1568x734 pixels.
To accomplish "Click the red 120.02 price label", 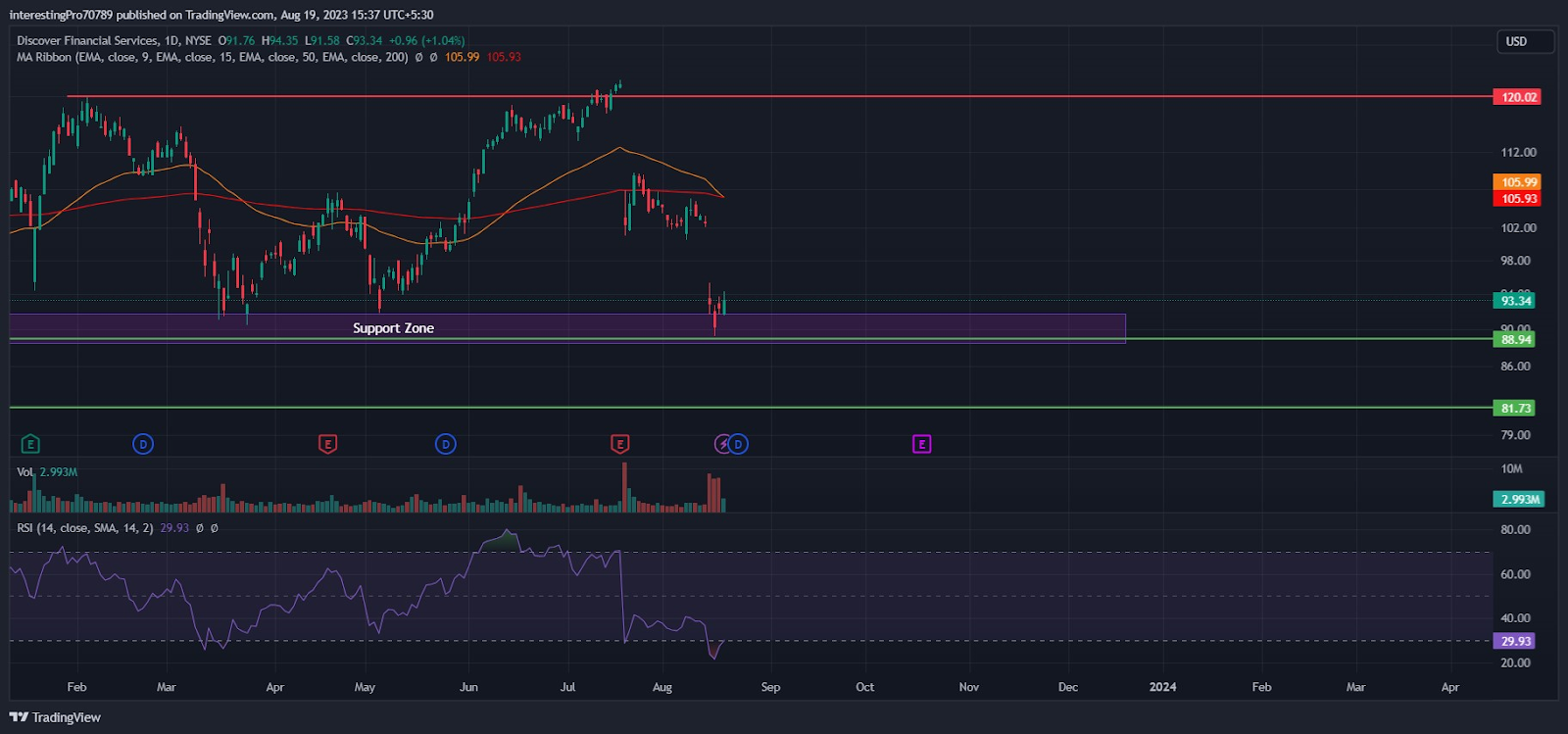I will click(x=1516, y=97).
